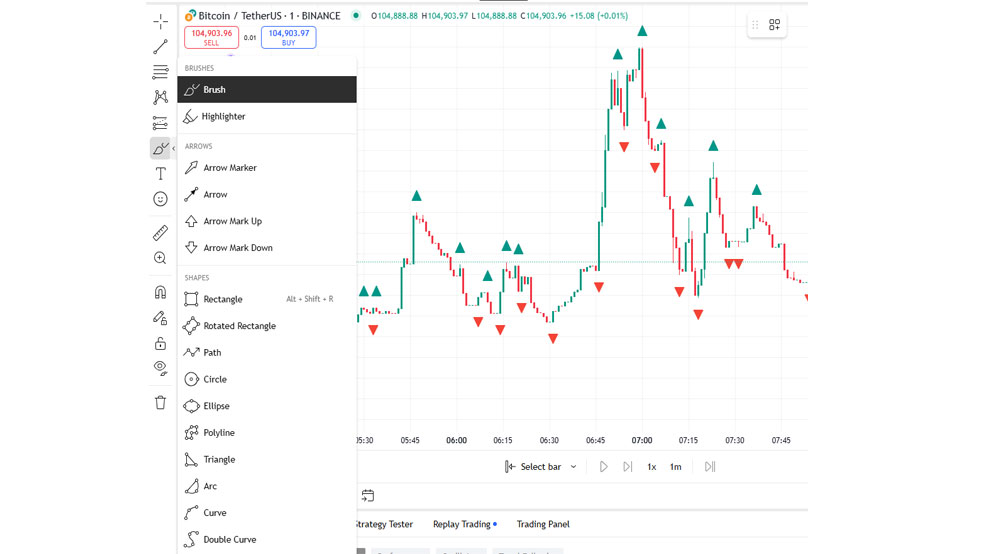Select the Arc shape
This screenshot has height=554, width=984.
tap(267, 486)
